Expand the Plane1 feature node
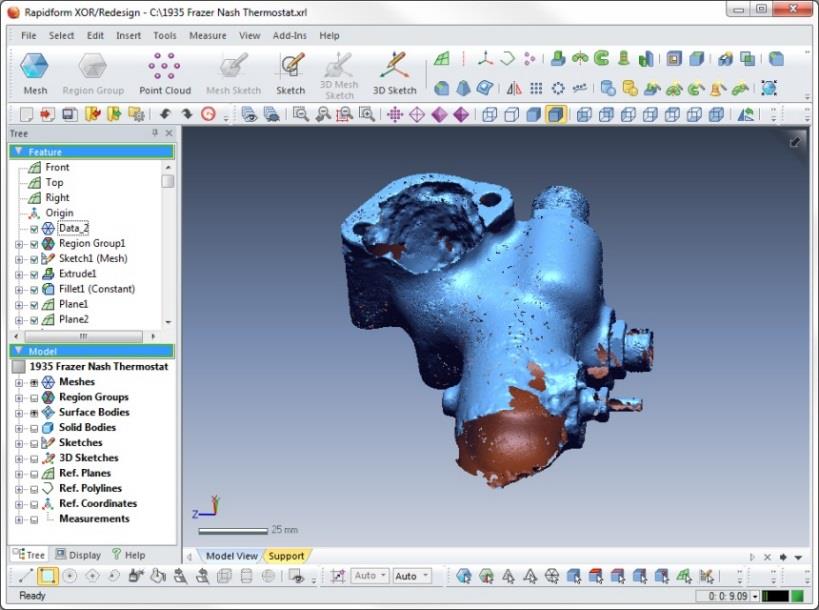The height and width of the screenshot is (610, 819). point(19,304)
